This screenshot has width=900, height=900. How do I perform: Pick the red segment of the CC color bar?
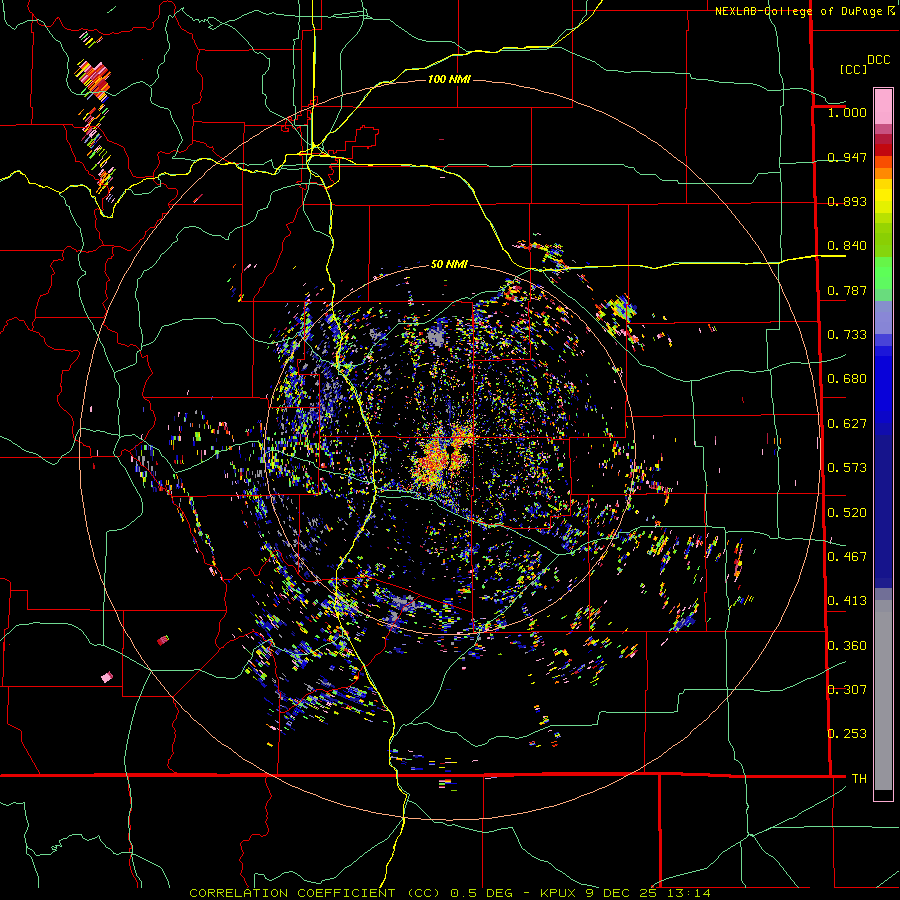point(883,149)
